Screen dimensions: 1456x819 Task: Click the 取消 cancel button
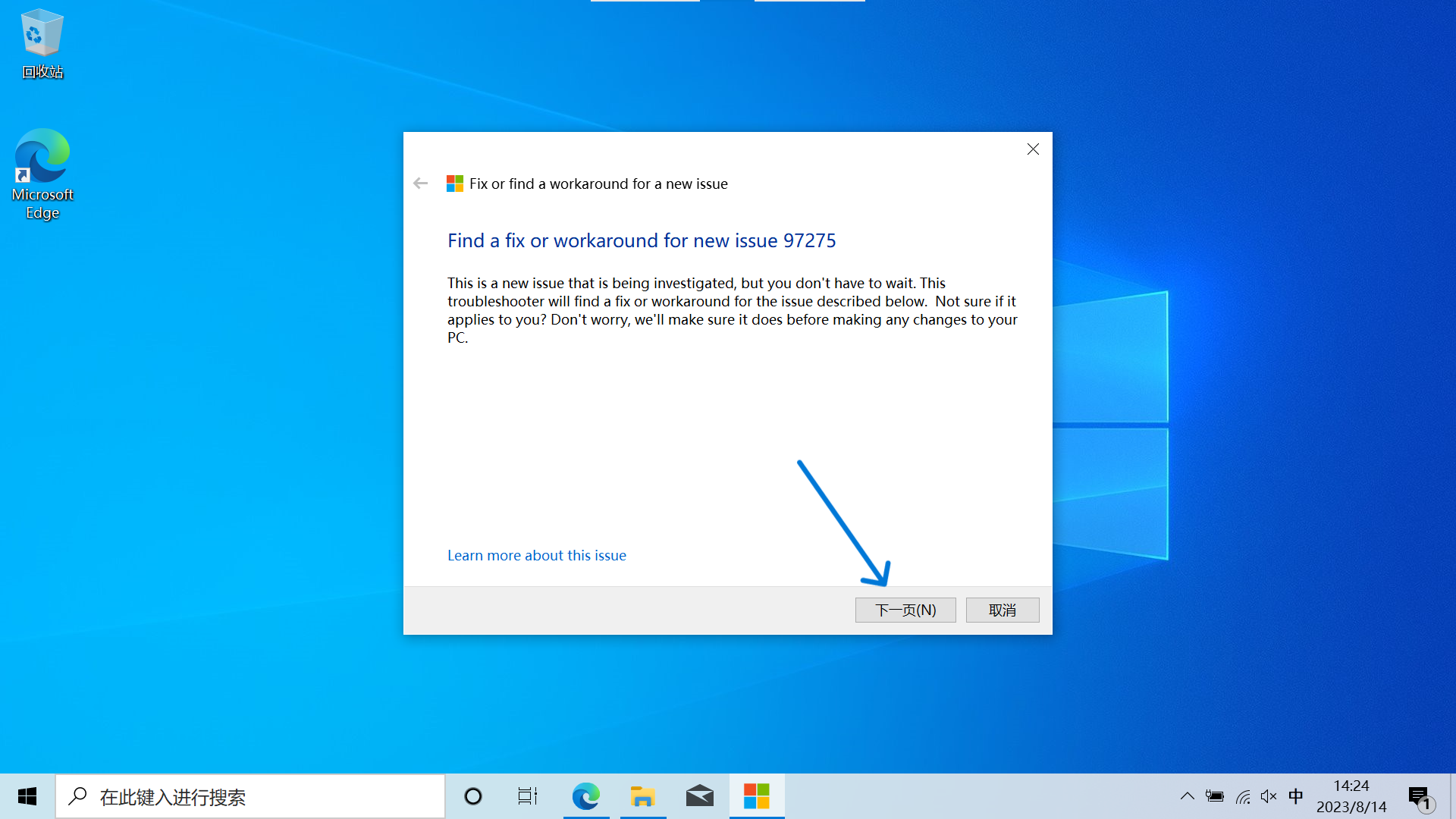pyautogui.click(x=1003, y=610)
